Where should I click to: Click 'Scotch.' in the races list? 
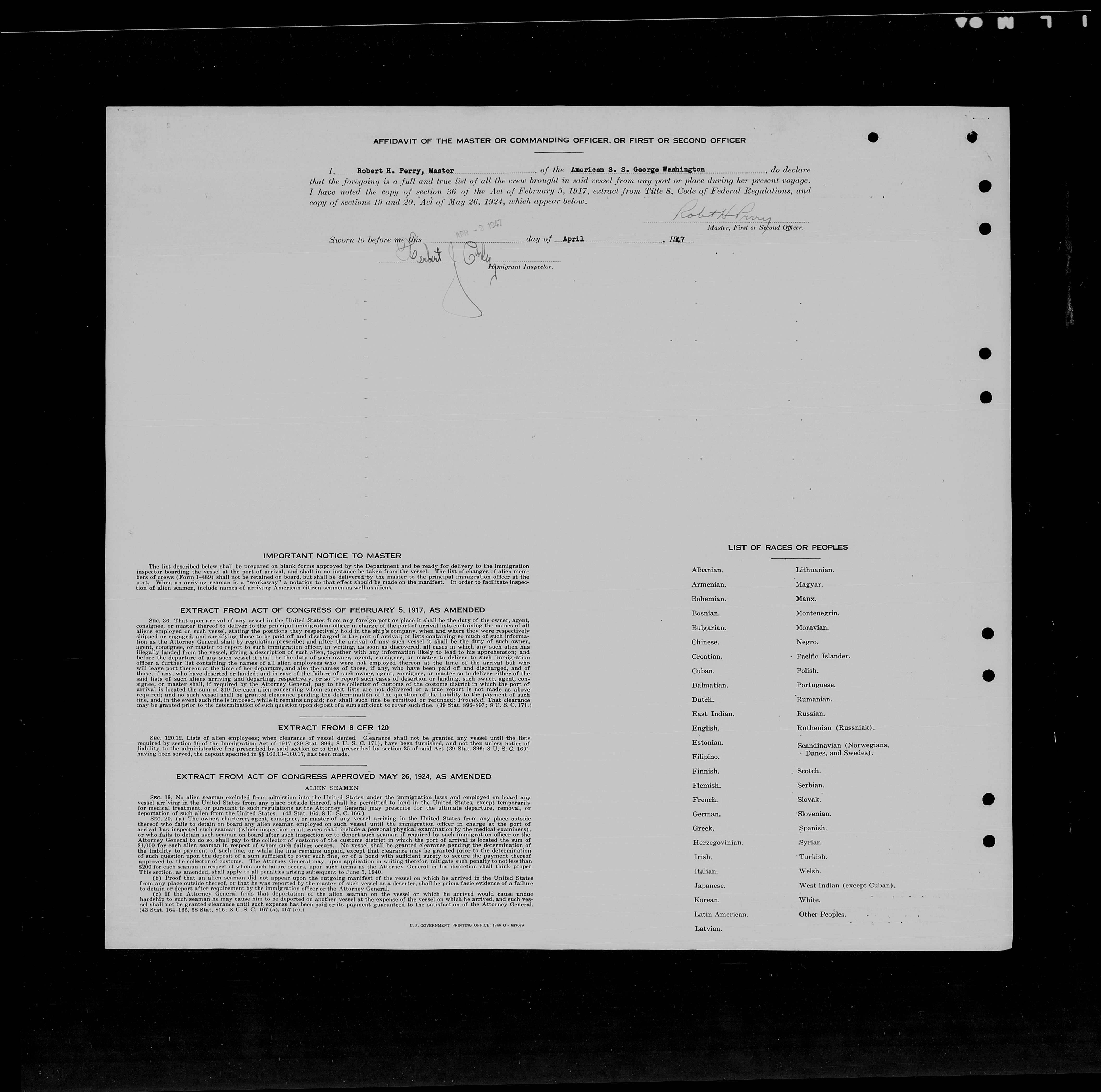tap(809, 771)
